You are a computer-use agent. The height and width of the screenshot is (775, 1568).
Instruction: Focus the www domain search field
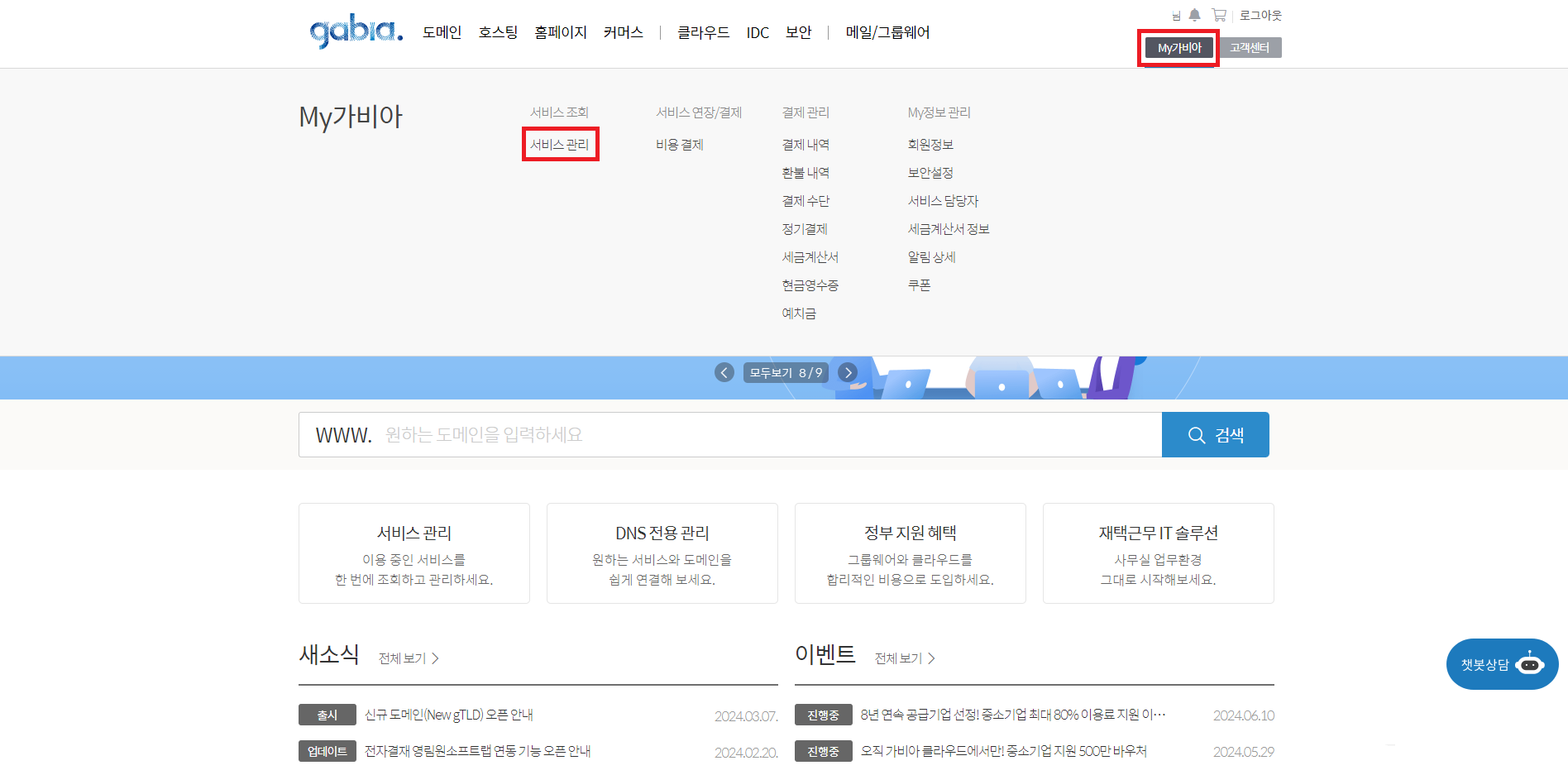tap(730, 434)
